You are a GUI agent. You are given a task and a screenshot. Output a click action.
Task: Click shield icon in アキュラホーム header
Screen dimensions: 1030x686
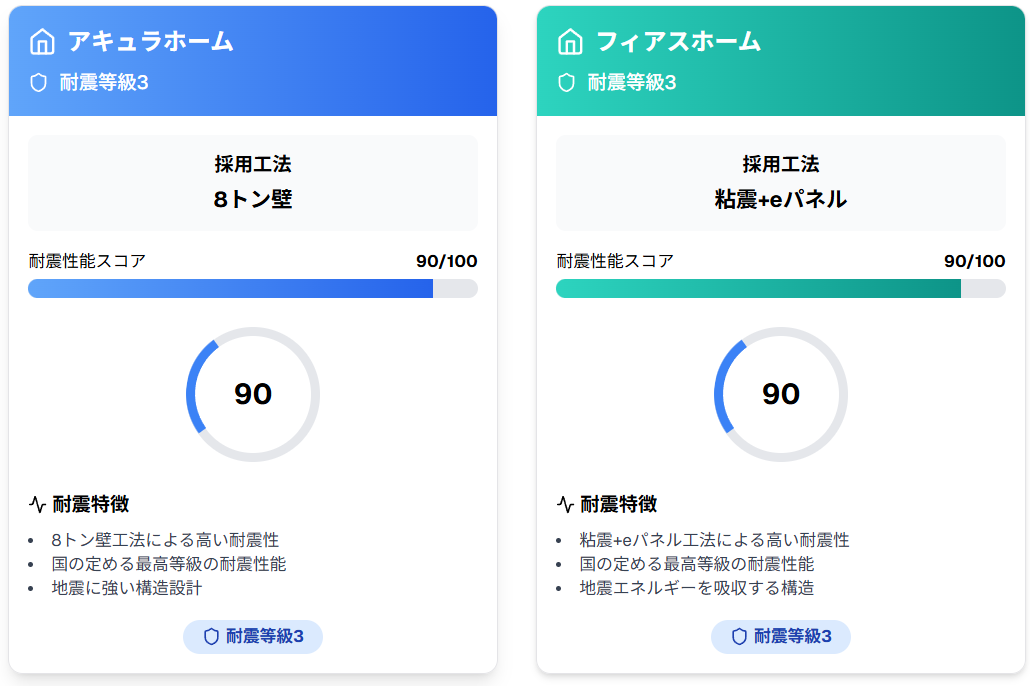coord(39,83)
